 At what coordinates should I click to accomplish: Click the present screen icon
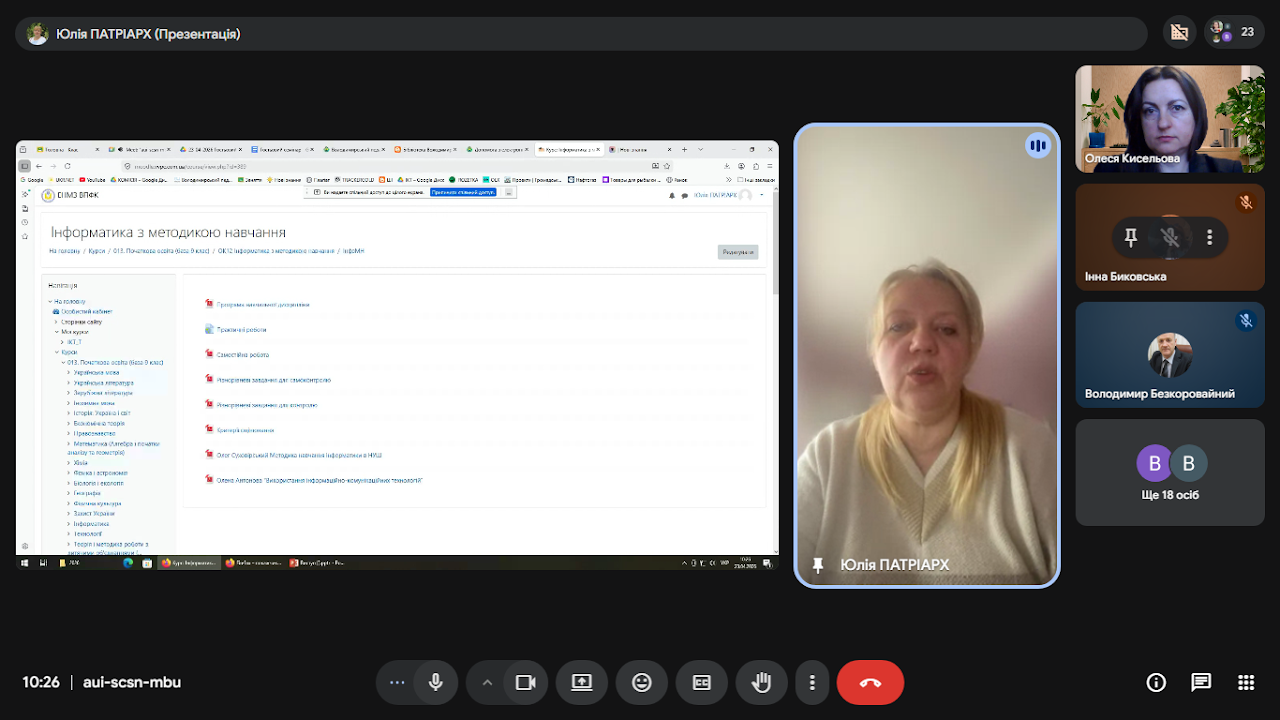[582, 683]
